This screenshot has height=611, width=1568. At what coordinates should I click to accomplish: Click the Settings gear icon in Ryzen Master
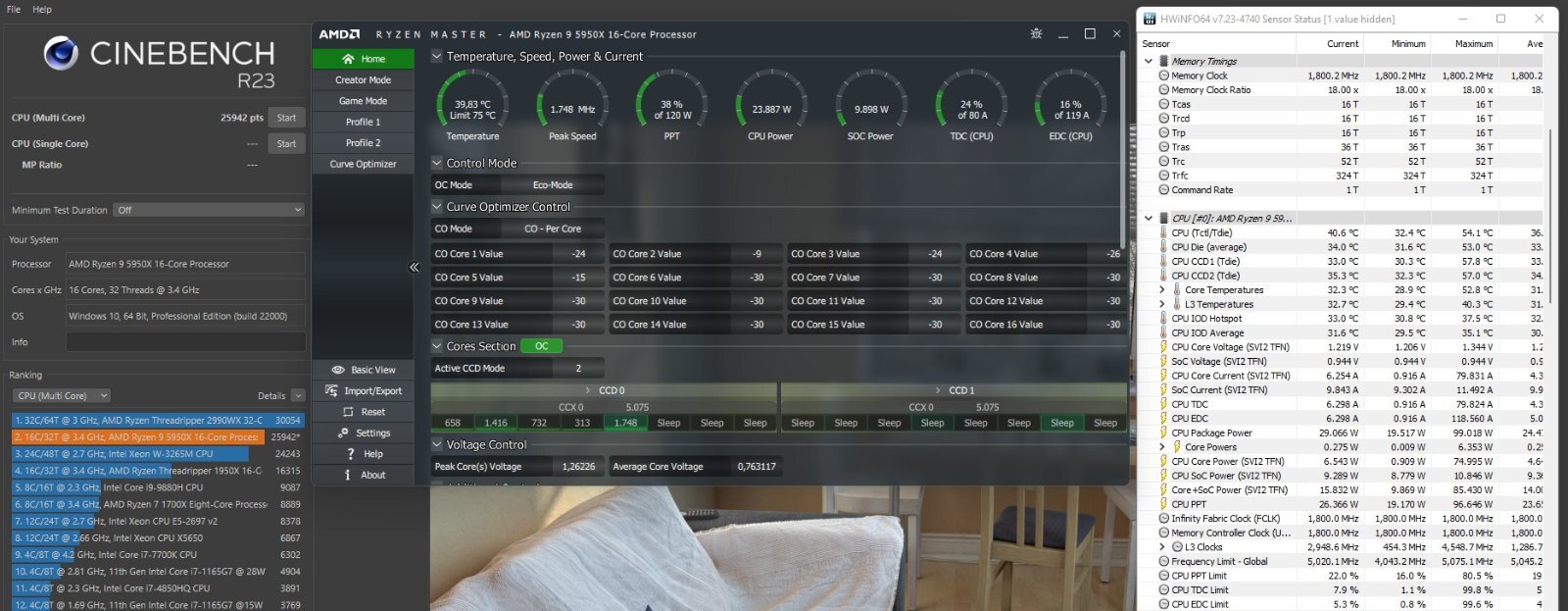tap(342, 433)
